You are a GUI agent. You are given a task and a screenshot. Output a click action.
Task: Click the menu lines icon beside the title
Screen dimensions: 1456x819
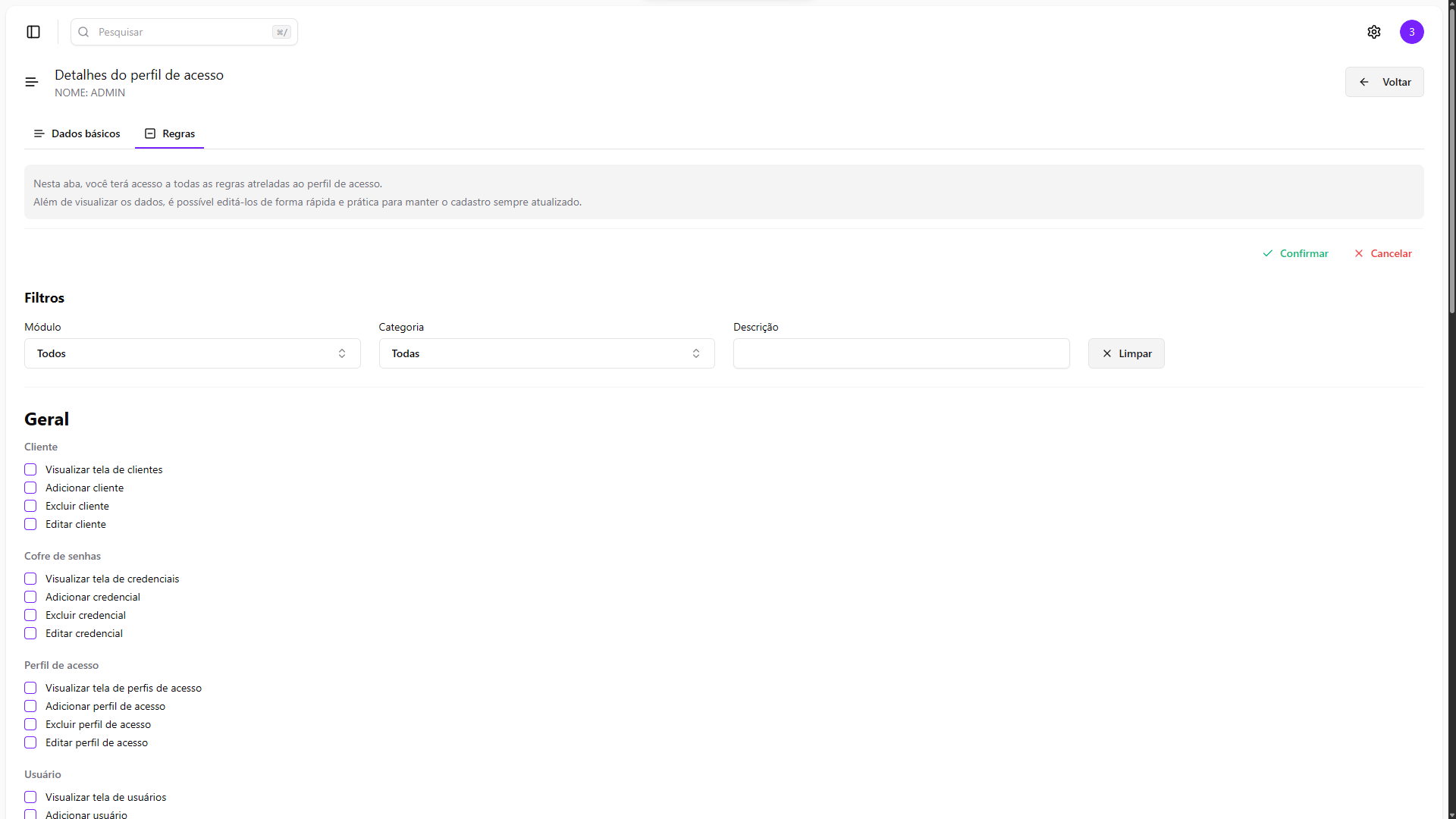click(31, 82)
